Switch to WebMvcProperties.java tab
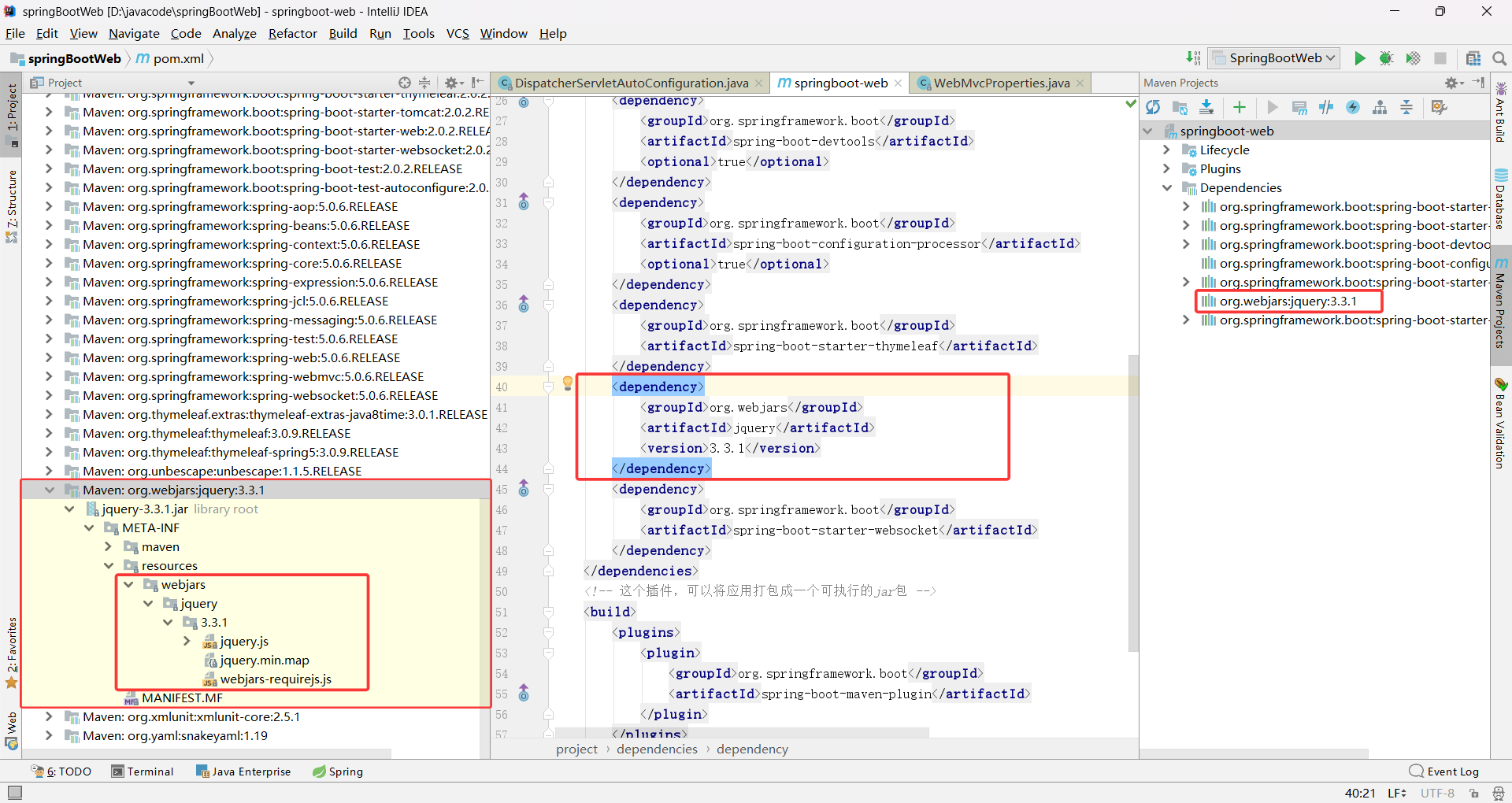This screenshot has height=803, width=1512. pos(1001,83)
